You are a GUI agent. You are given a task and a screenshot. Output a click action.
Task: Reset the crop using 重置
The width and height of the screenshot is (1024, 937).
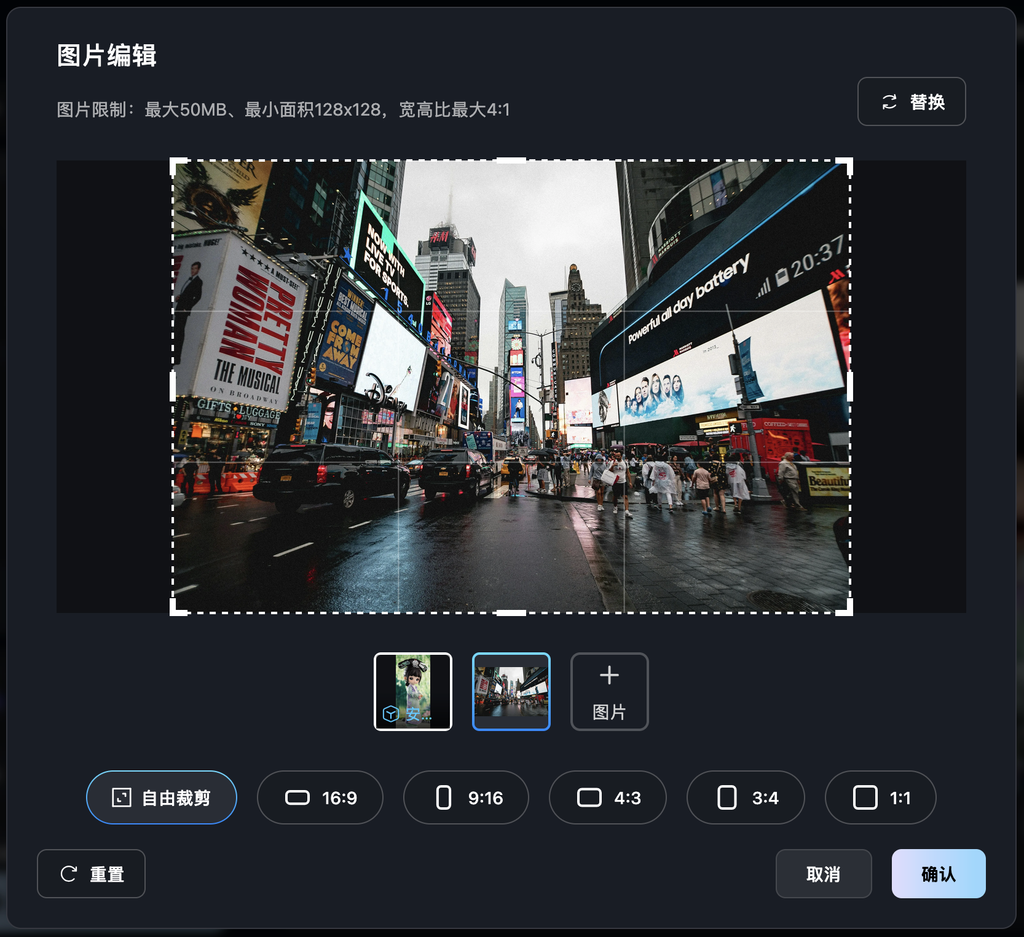pos(90,873)
